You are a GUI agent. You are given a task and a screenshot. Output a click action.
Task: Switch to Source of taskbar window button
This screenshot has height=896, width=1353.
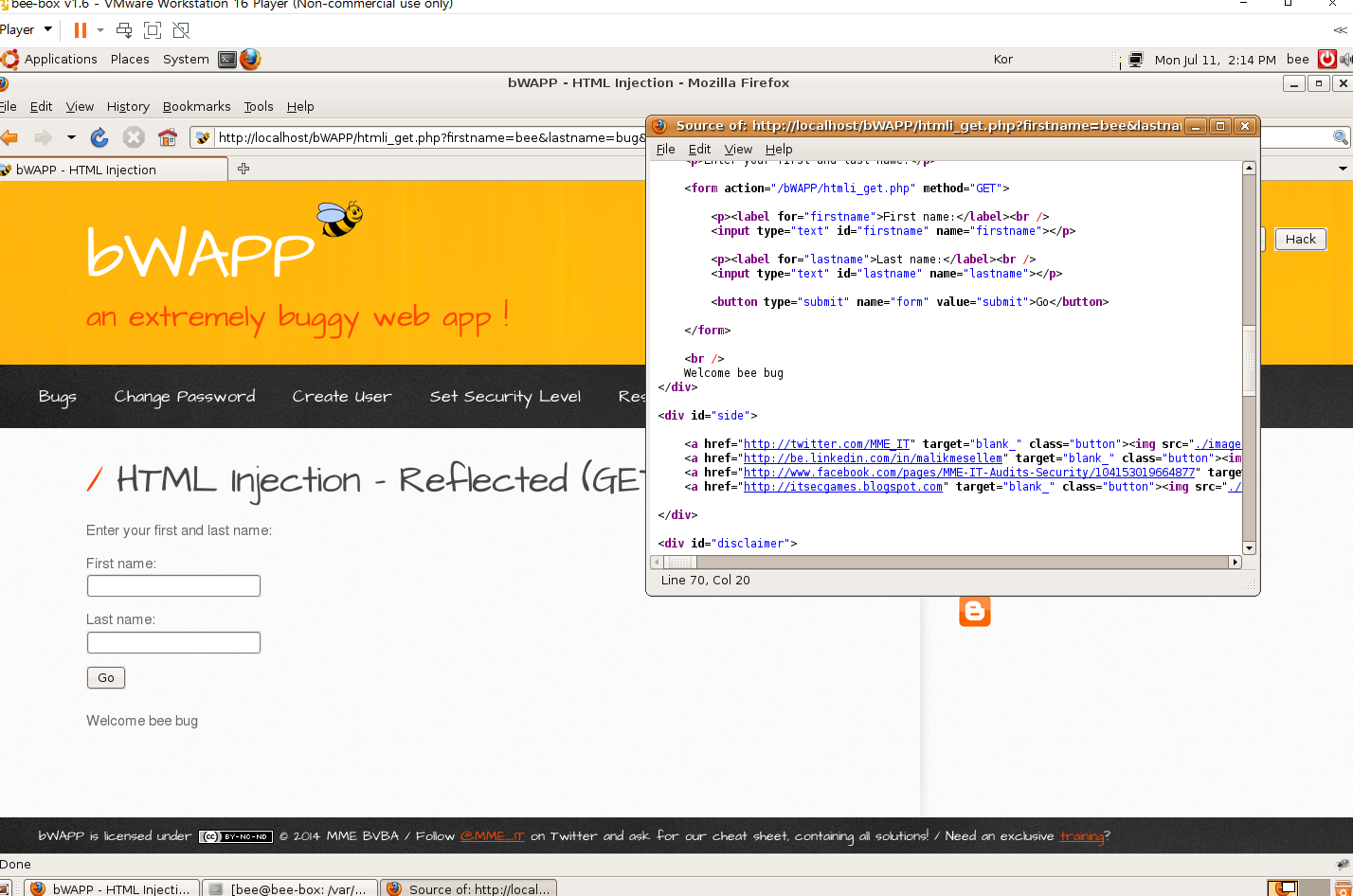[x=469, y=888]
